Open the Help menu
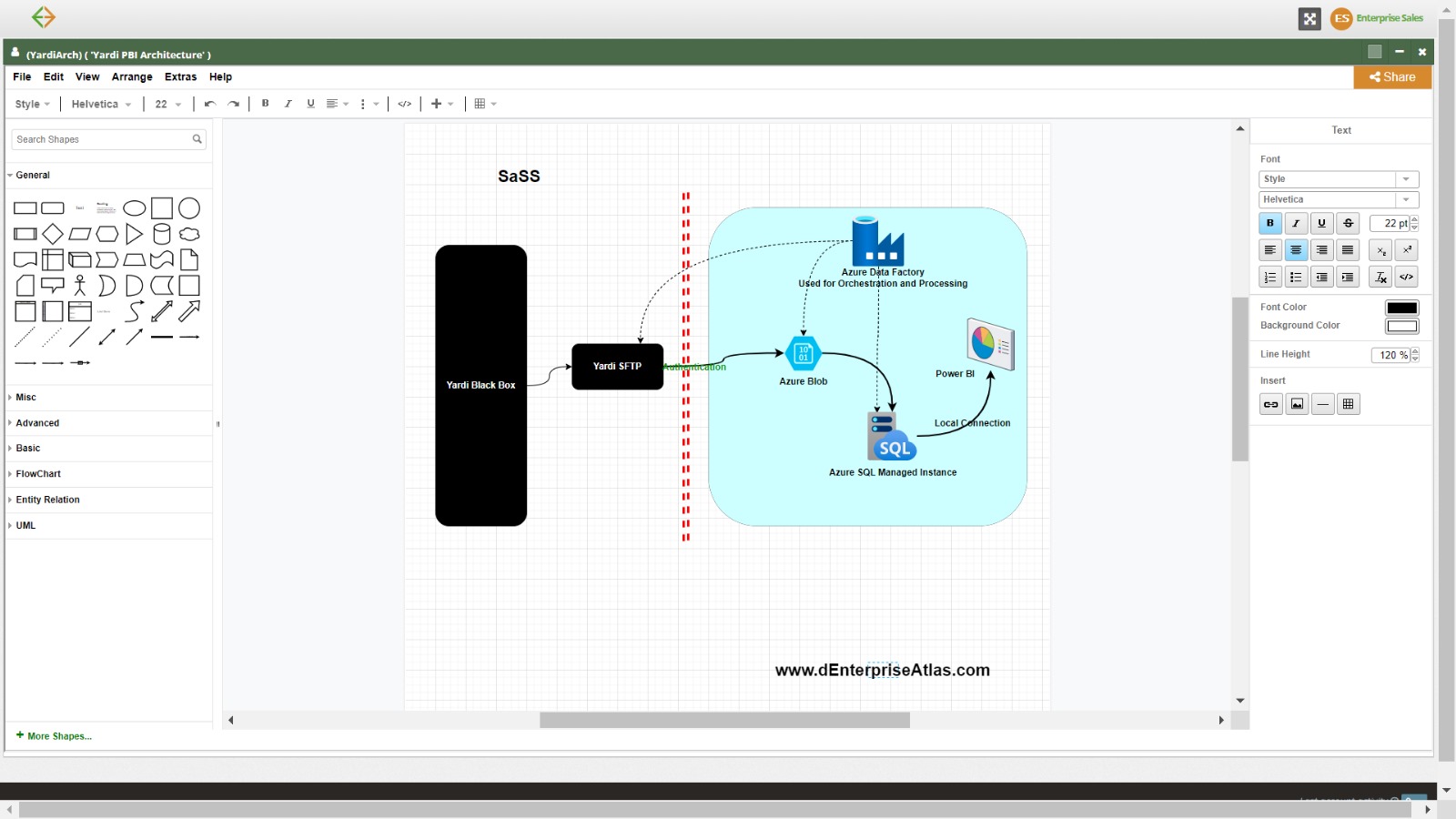The height and width of the screenshot is (819, 1456). click(x=220, y=77)
